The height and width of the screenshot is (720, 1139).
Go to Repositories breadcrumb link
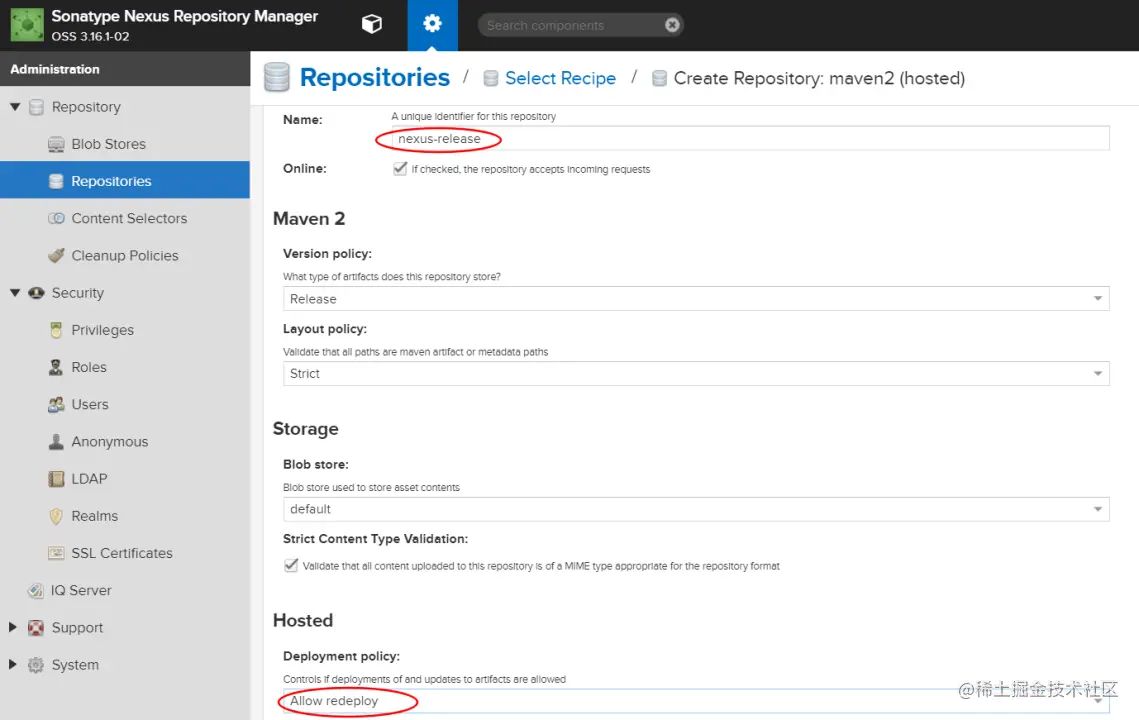pos(374,77)
